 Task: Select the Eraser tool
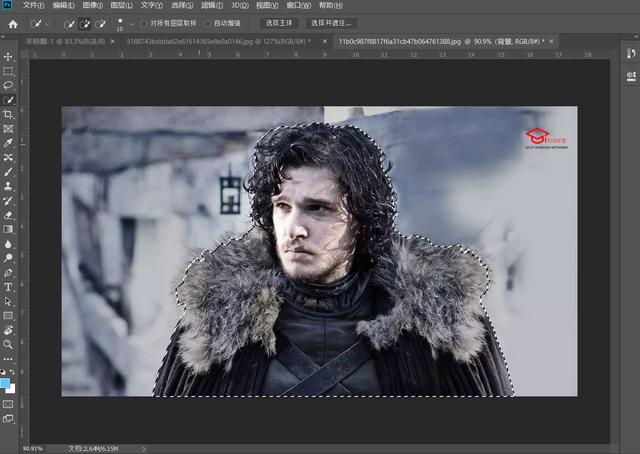tap(8, 215)
